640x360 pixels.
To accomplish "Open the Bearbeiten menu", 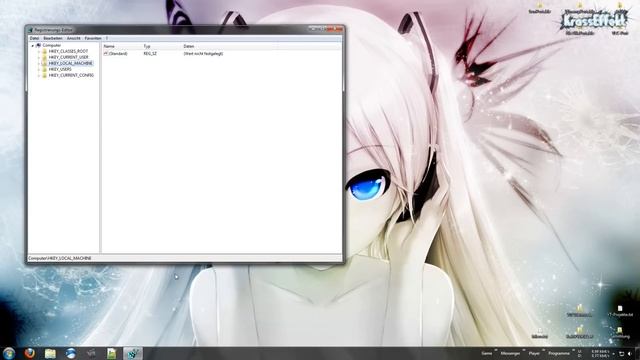I will pyautogui.click(x=53, y=38).
